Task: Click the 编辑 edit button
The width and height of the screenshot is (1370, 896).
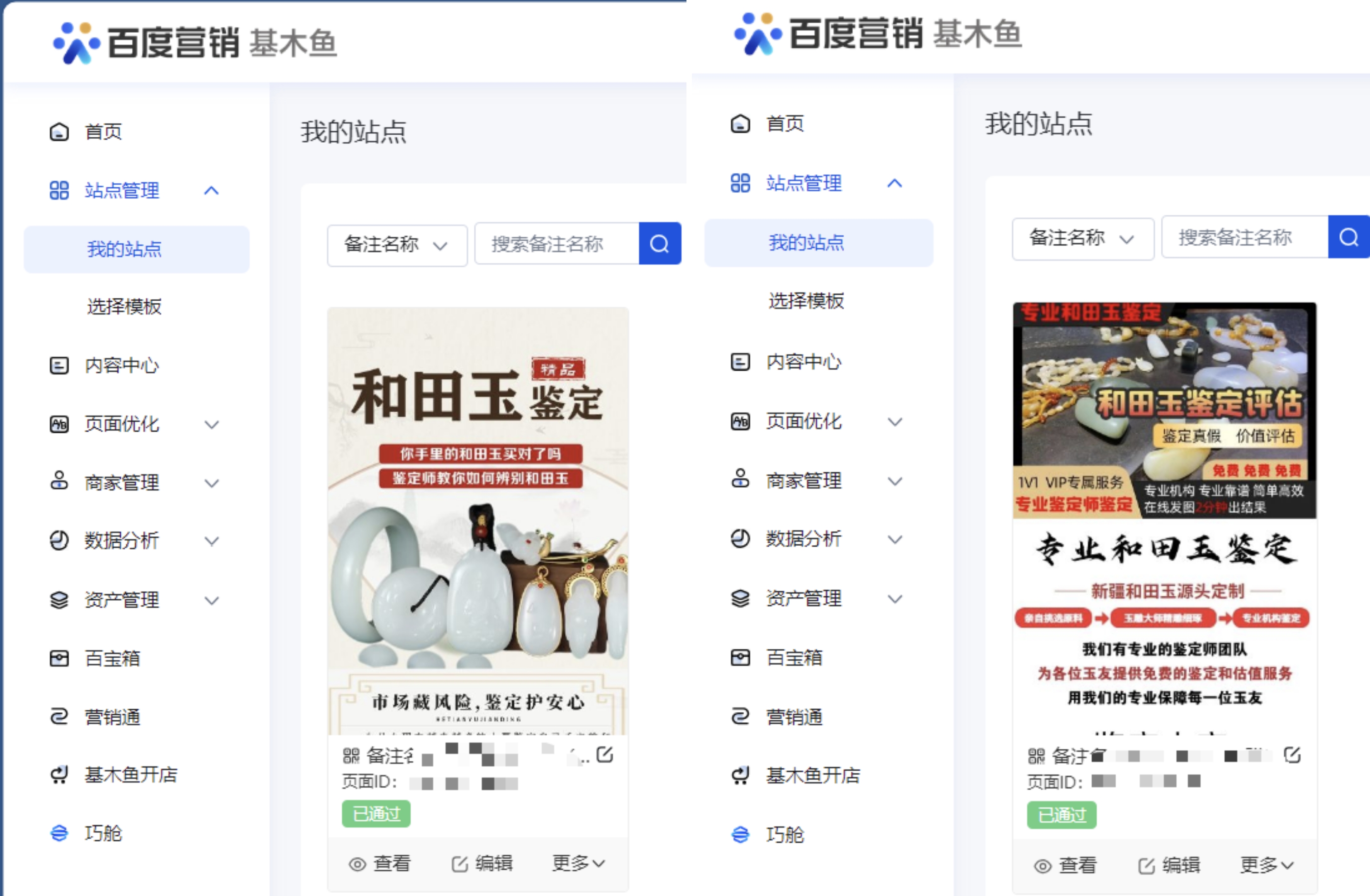Action: tap(482, 863)
